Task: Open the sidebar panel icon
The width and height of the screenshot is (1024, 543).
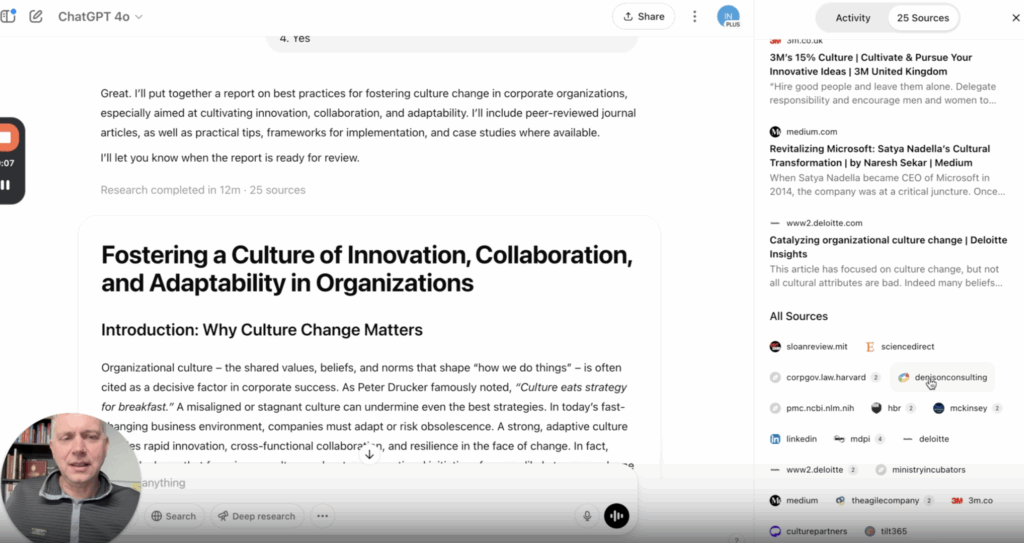Action: (9, 16)
